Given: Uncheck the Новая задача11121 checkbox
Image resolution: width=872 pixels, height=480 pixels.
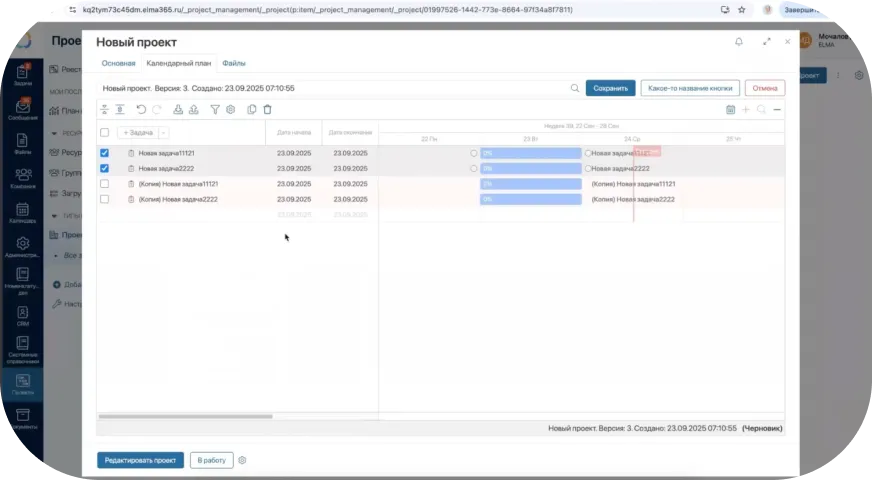Looking at the screenshot, I should point(105,153).
